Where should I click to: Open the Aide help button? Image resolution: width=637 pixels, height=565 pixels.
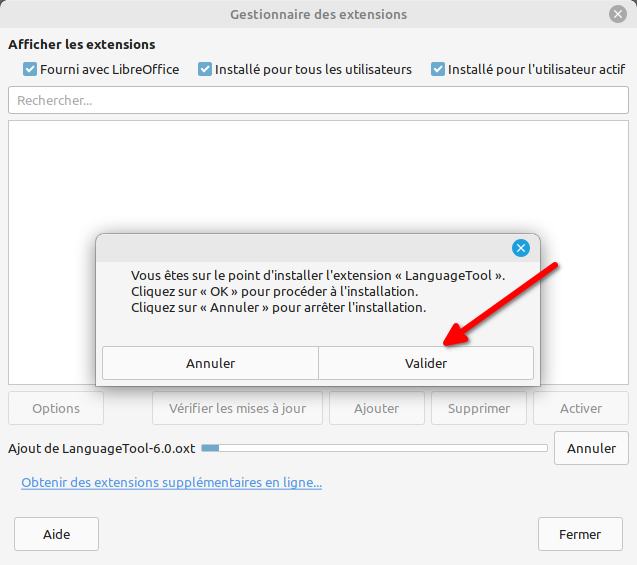coord(56,534)
